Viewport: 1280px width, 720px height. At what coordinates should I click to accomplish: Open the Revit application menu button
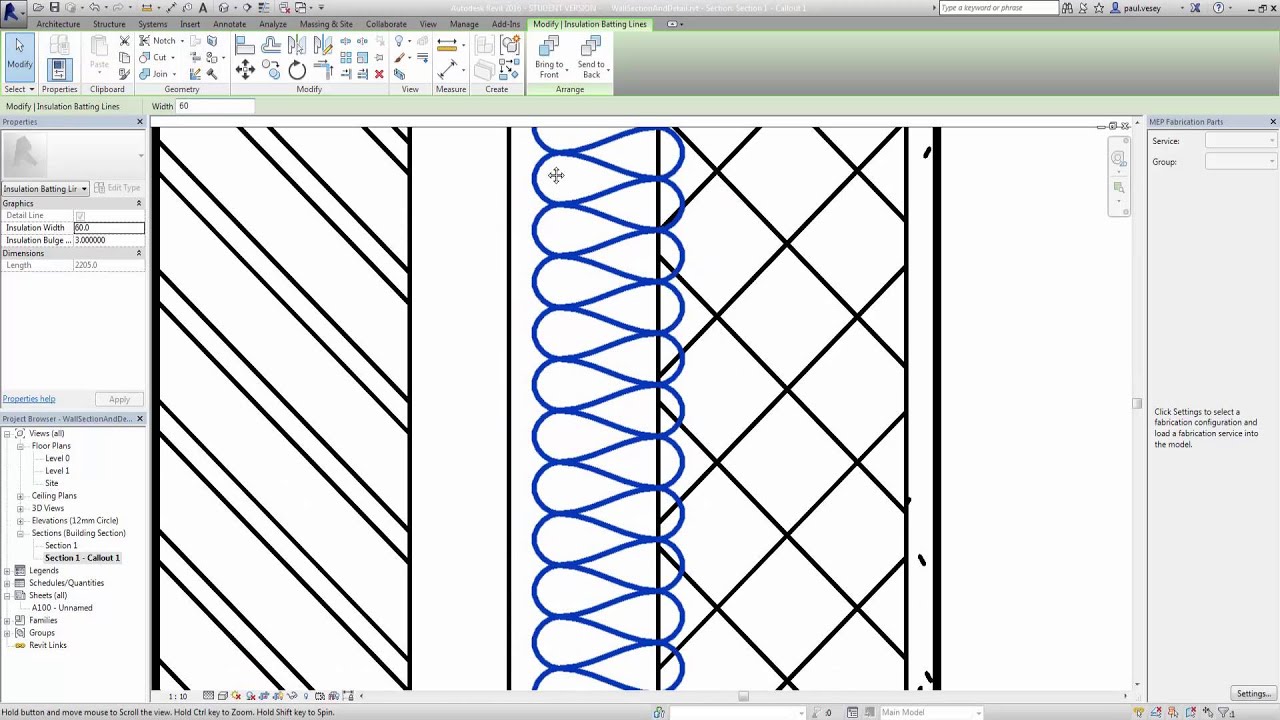tap(13, 12)
